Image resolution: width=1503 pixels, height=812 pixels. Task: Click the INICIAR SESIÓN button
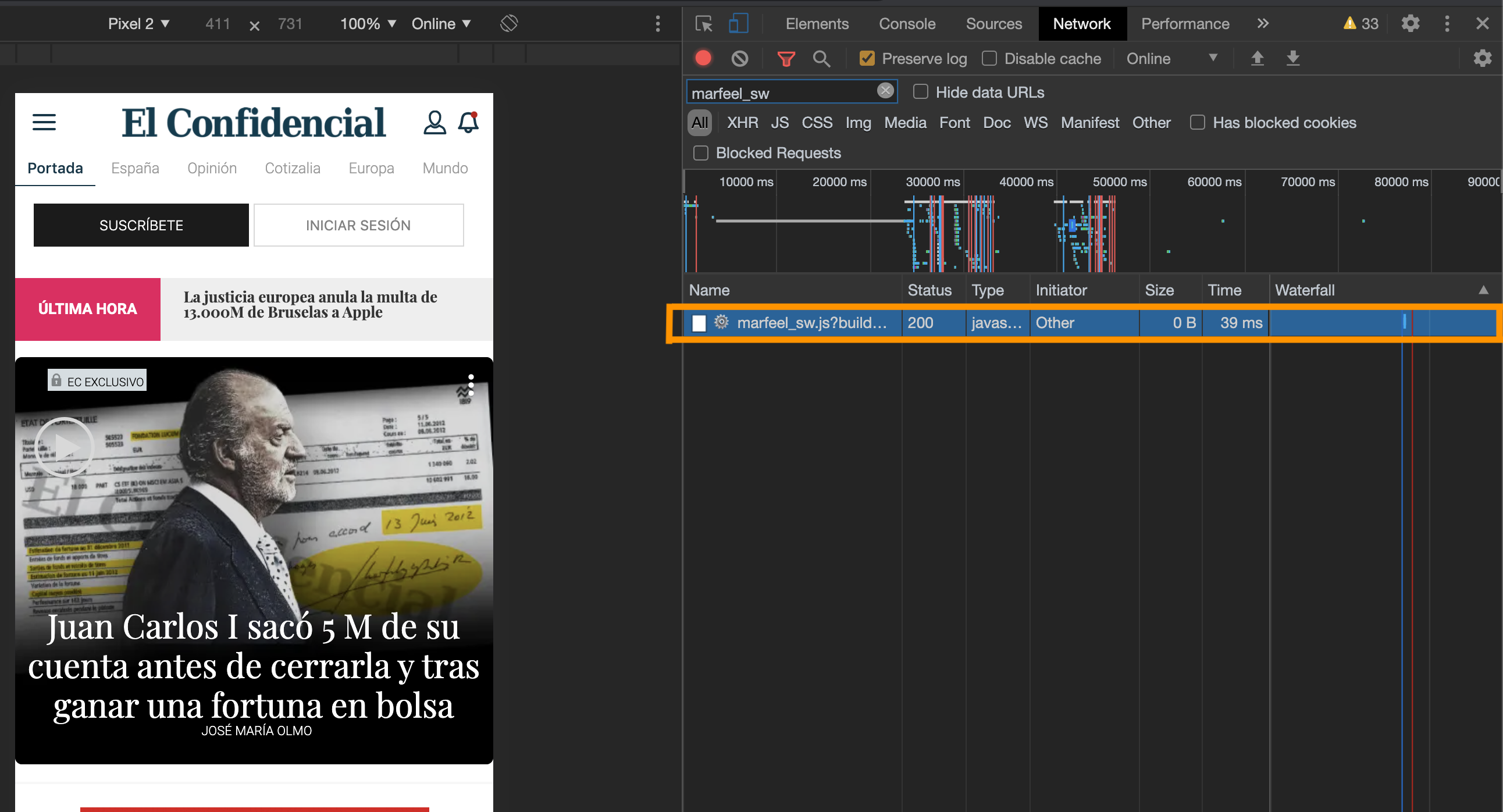point(358,225)
